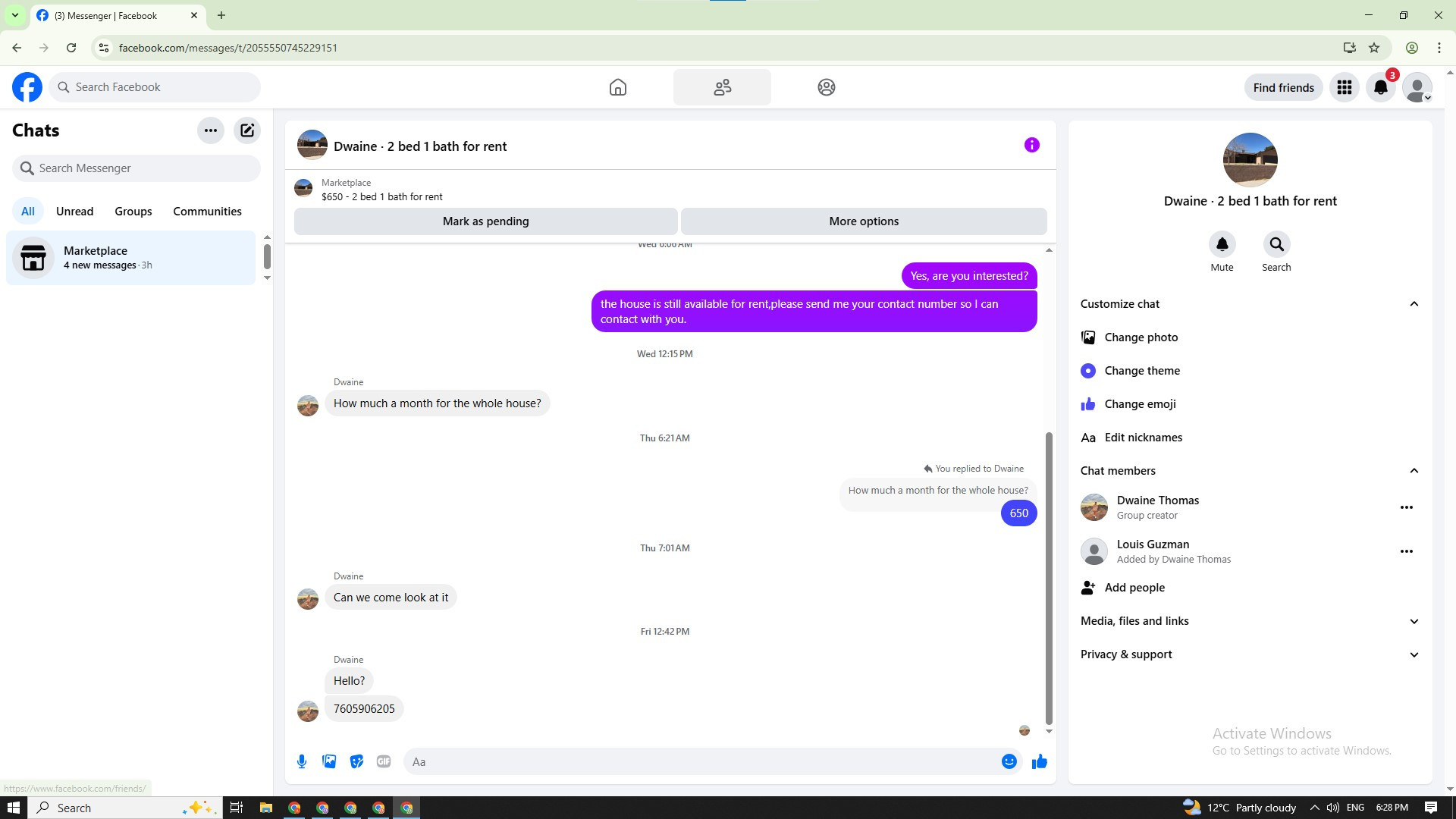
Task: Open Windows notification center icon
Action: 1431,808
